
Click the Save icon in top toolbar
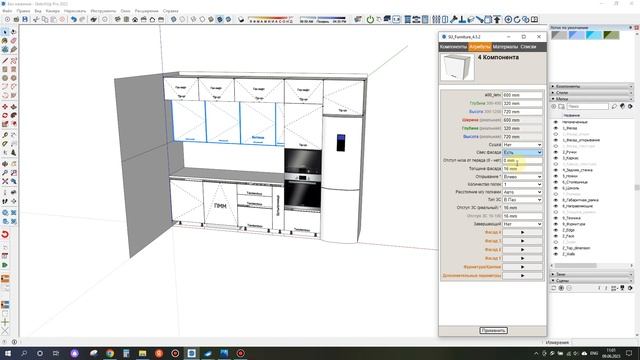[25, 19]
